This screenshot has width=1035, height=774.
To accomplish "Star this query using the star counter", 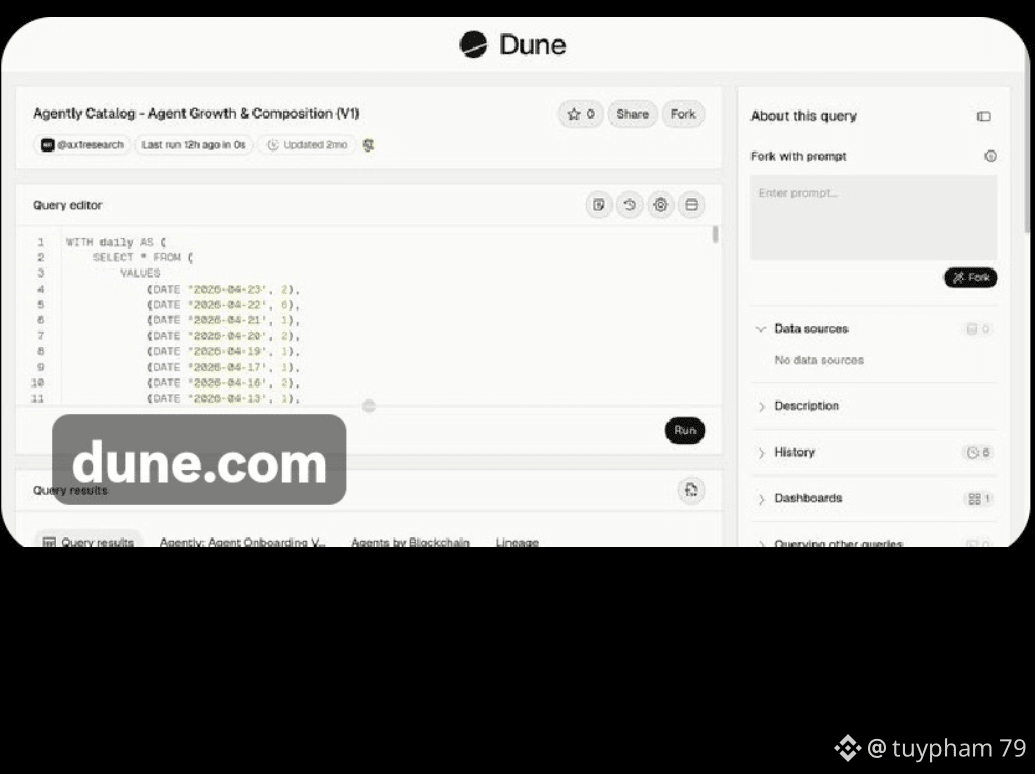I will [581, 114].
